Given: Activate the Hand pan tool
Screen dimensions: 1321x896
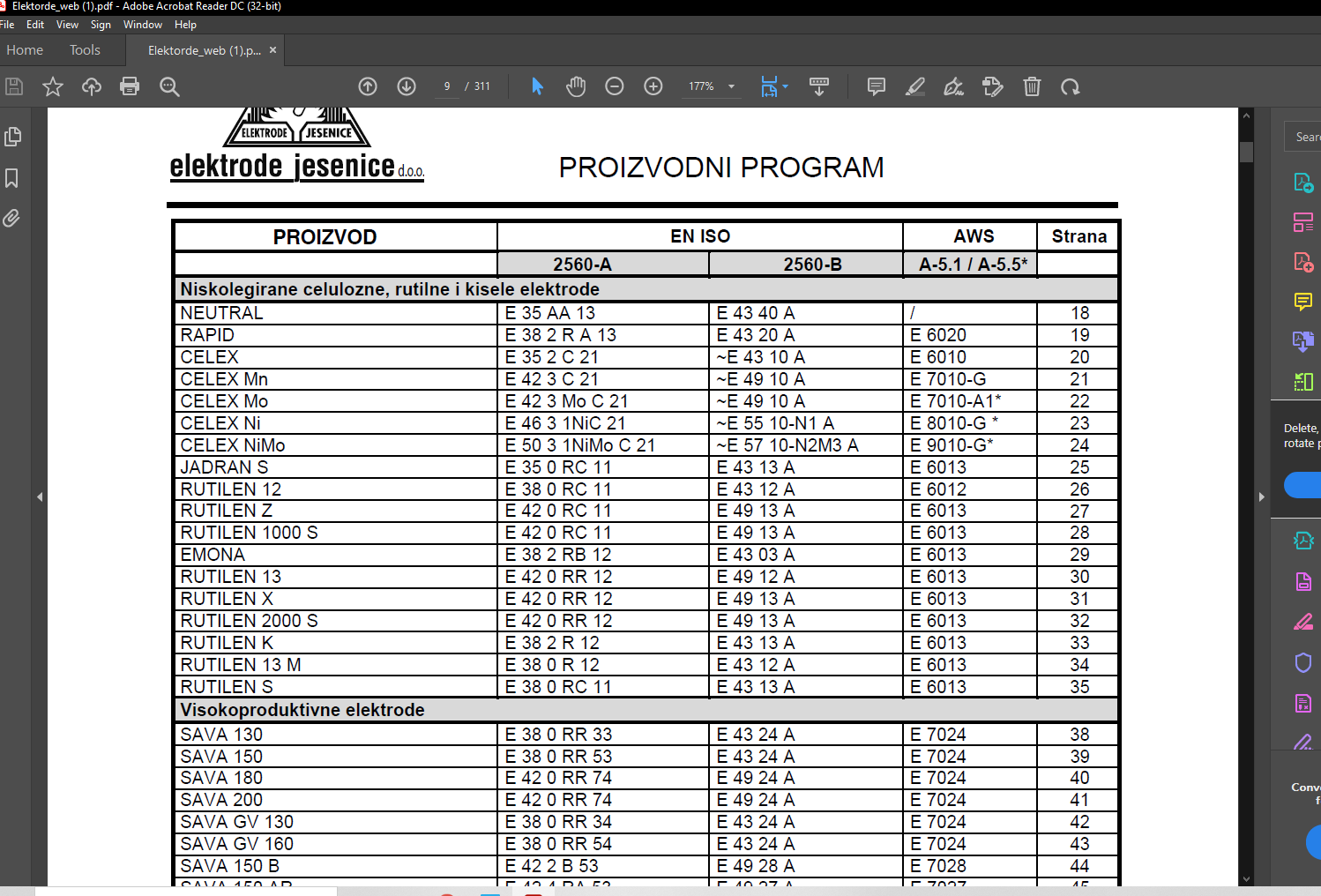Looking at the screenshot, I should coord(576,86).
